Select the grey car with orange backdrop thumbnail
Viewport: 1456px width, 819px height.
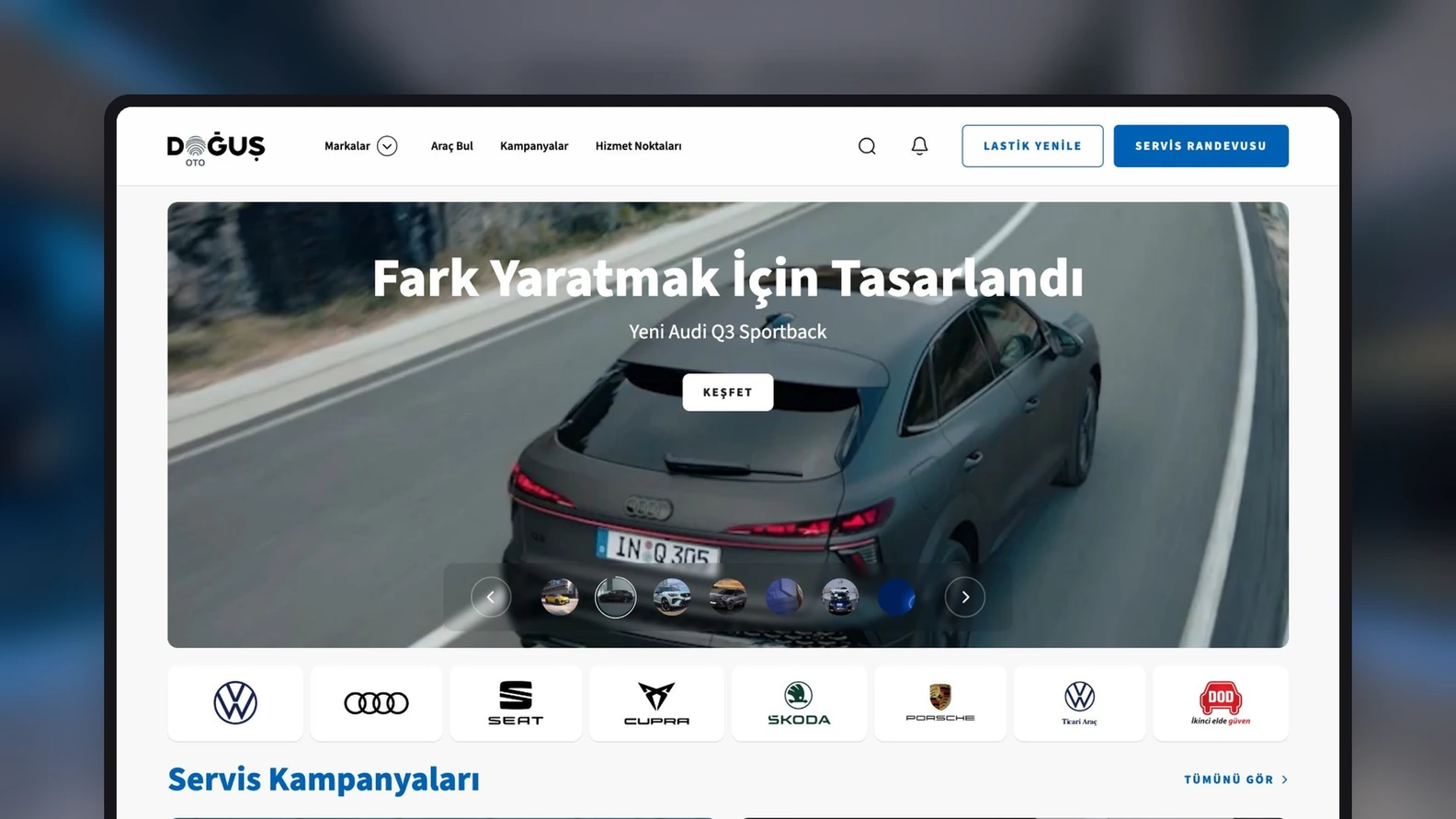pyautogui.click(x=728, y=597)
